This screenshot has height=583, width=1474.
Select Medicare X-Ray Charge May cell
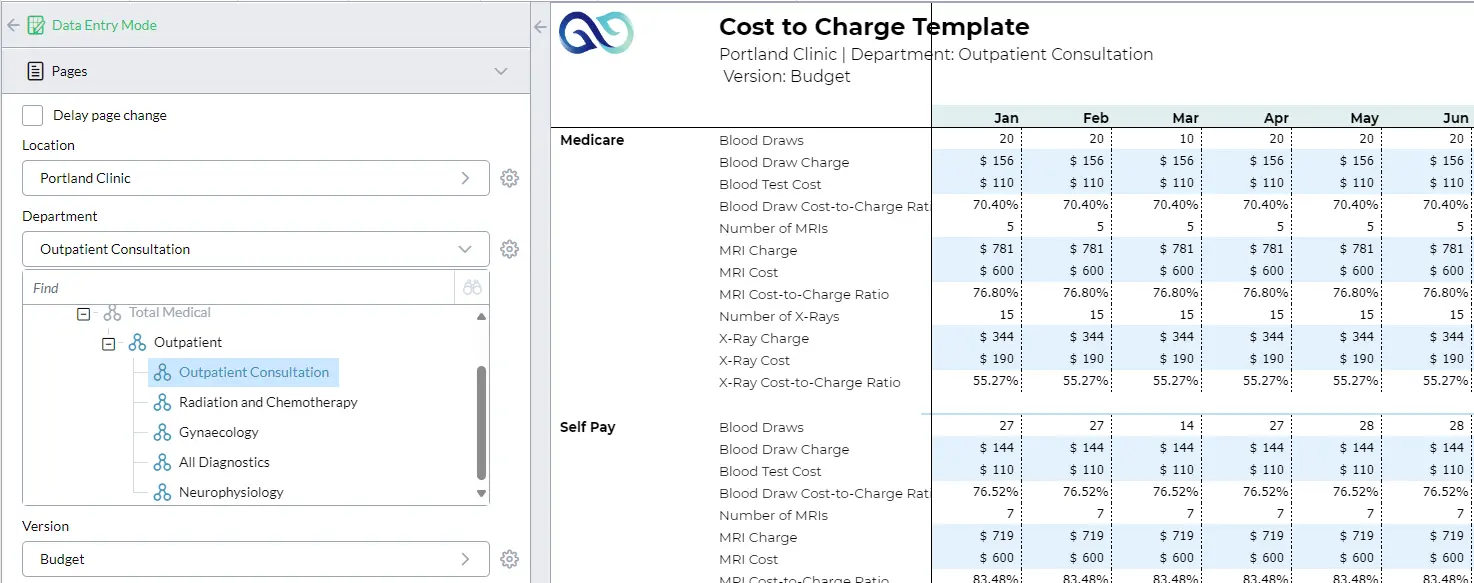(x=1336, y=337)
